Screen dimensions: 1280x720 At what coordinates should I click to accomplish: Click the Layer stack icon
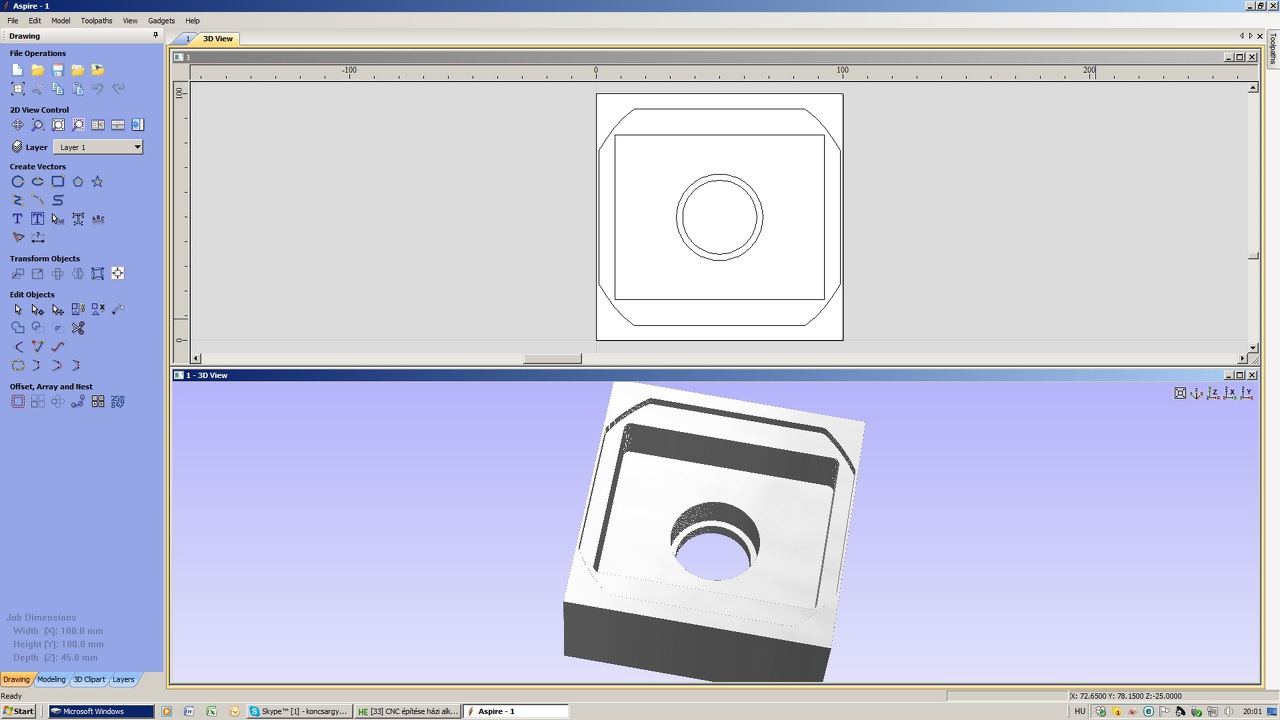click(x=17, y=147)
